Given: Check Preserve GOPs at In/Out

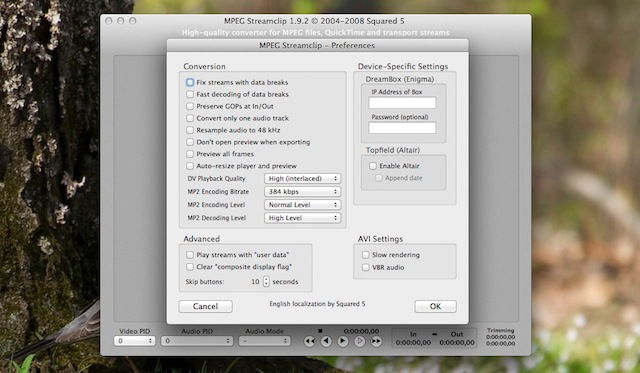Looking at the screenshot, I should (190, 106).
